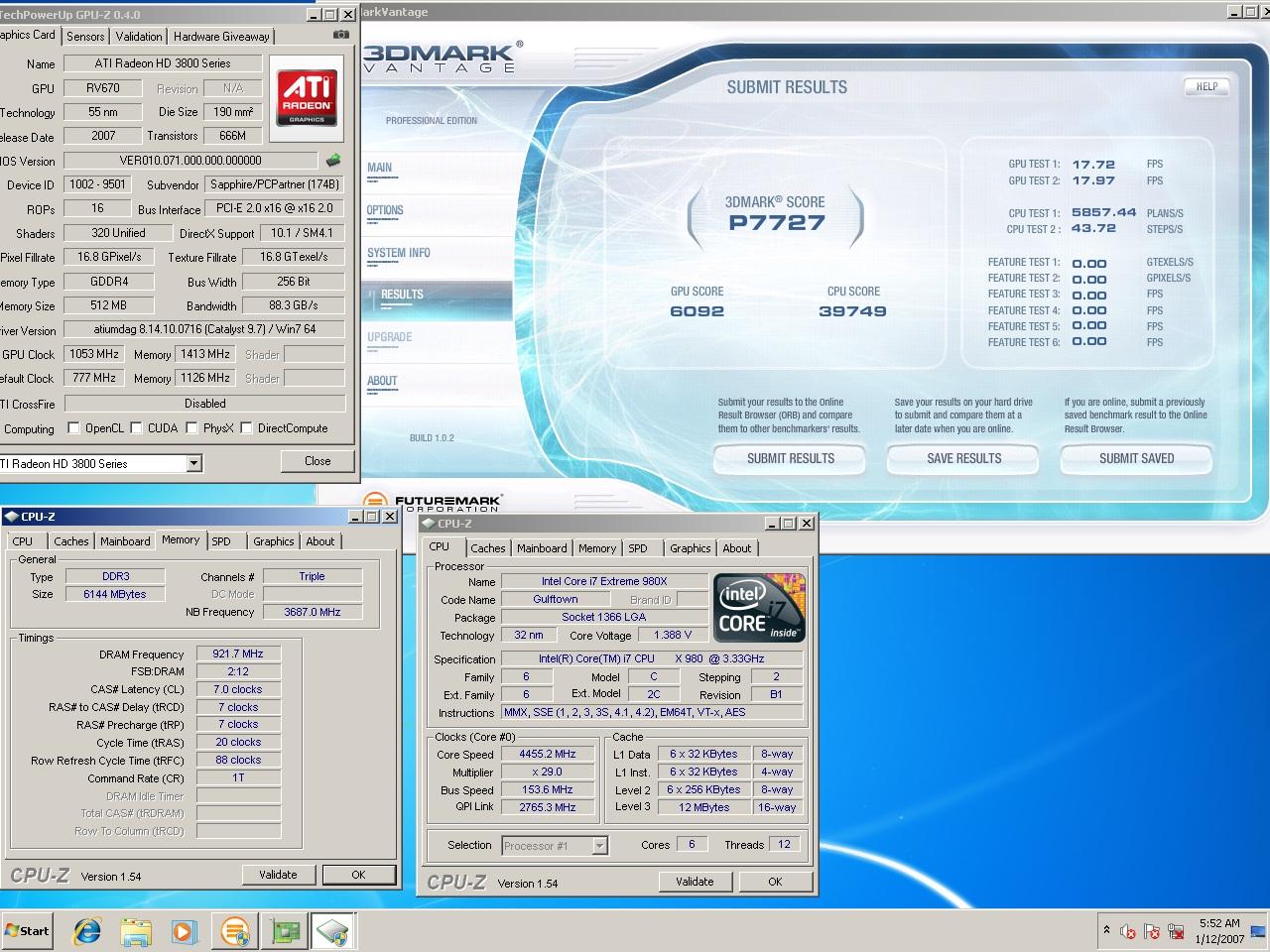Click the 3DMark score P7727
Viewport: 1270px width, 952px height.
(x=777, y=223)
